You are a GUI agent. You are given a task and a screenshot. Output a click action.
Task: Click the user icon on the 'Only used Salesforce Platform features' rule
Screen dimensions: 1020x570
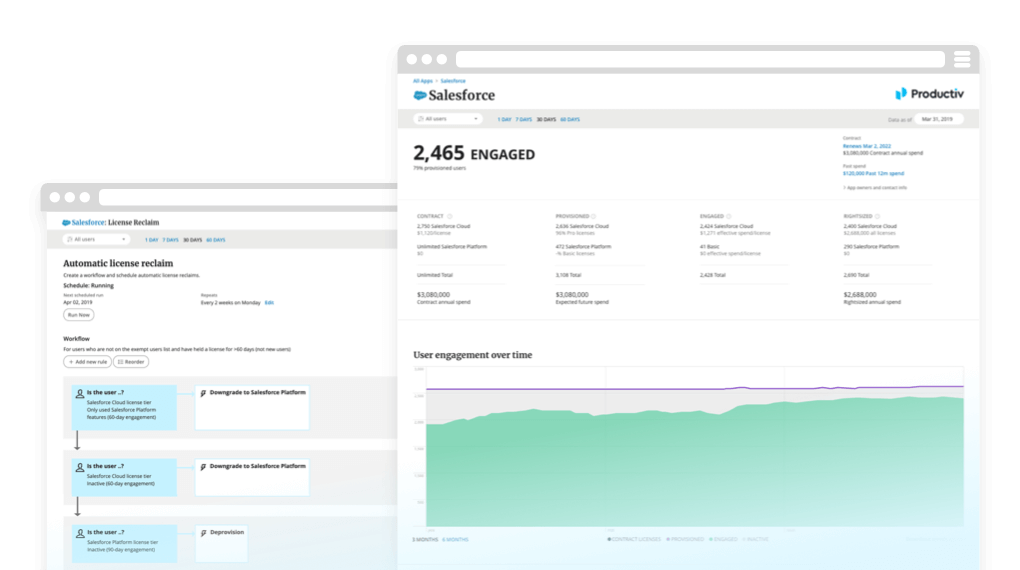point(80,393)
